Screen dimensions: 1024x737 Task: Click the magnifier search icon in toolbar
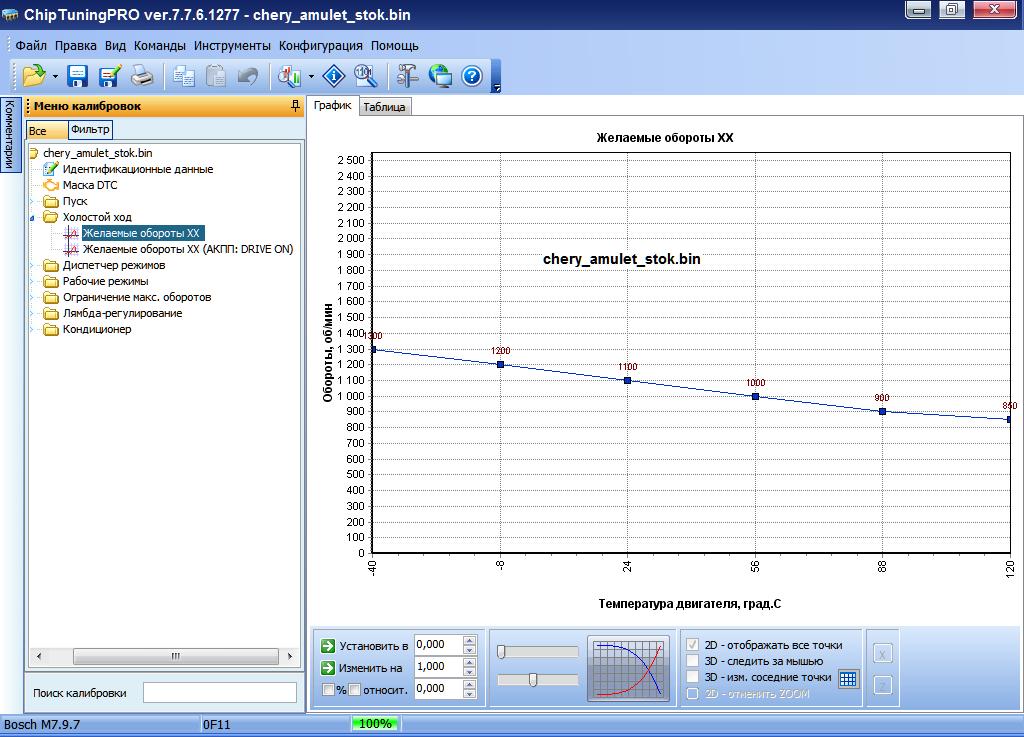[x=366, y=76]
